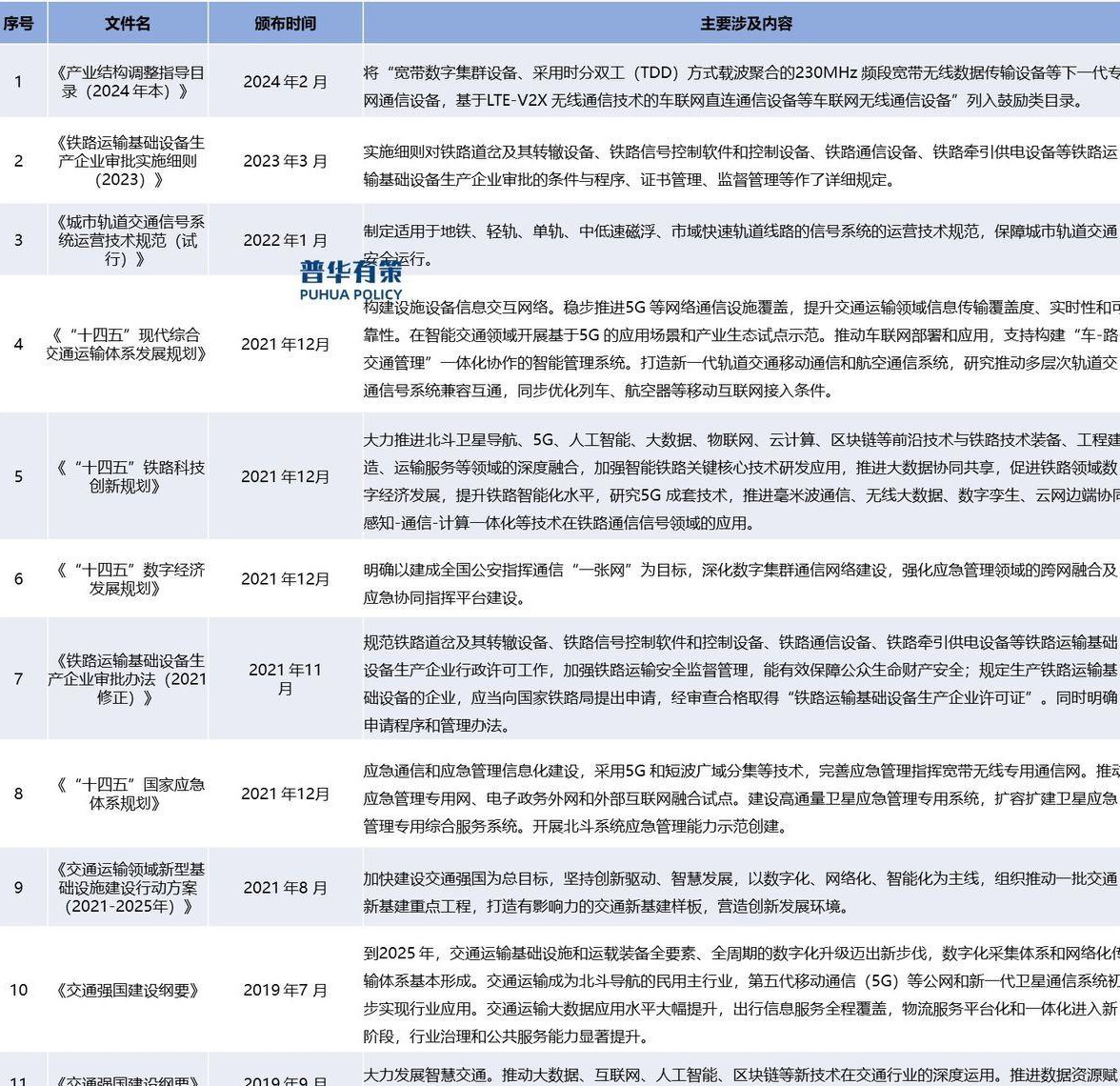Screen dimensions: 1120x1086
Task: Click row number 9 in 序号 column
Action: 19,888
